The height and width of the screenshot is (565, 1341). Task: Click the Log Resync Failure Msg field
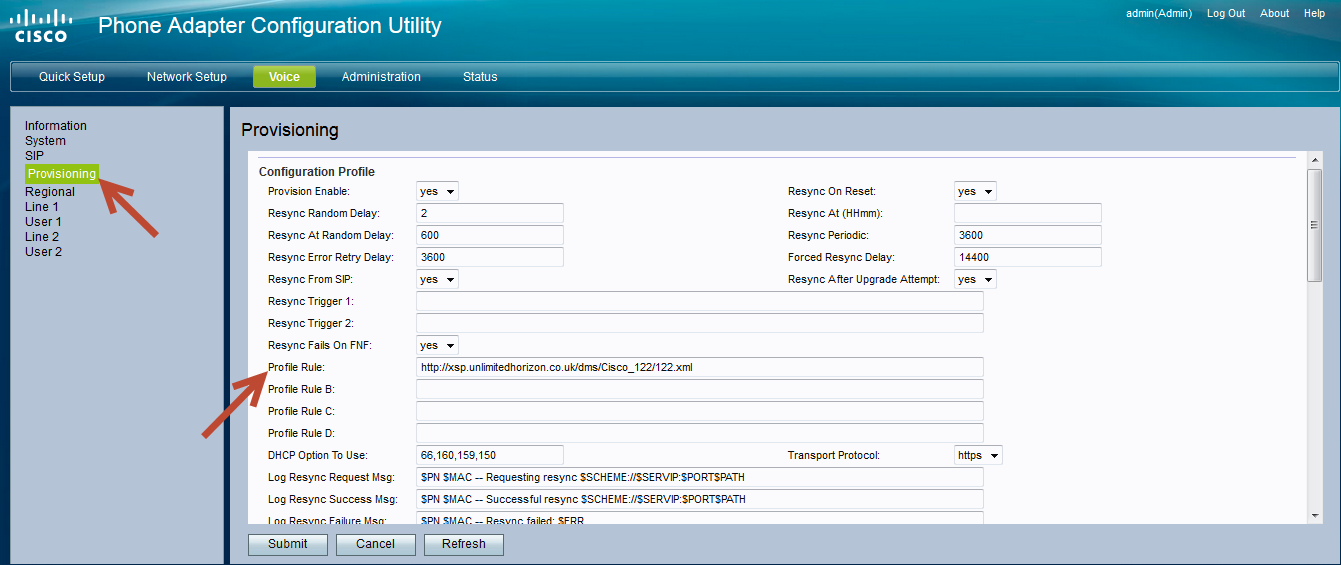pyautogui.click(x=700, y=518)
